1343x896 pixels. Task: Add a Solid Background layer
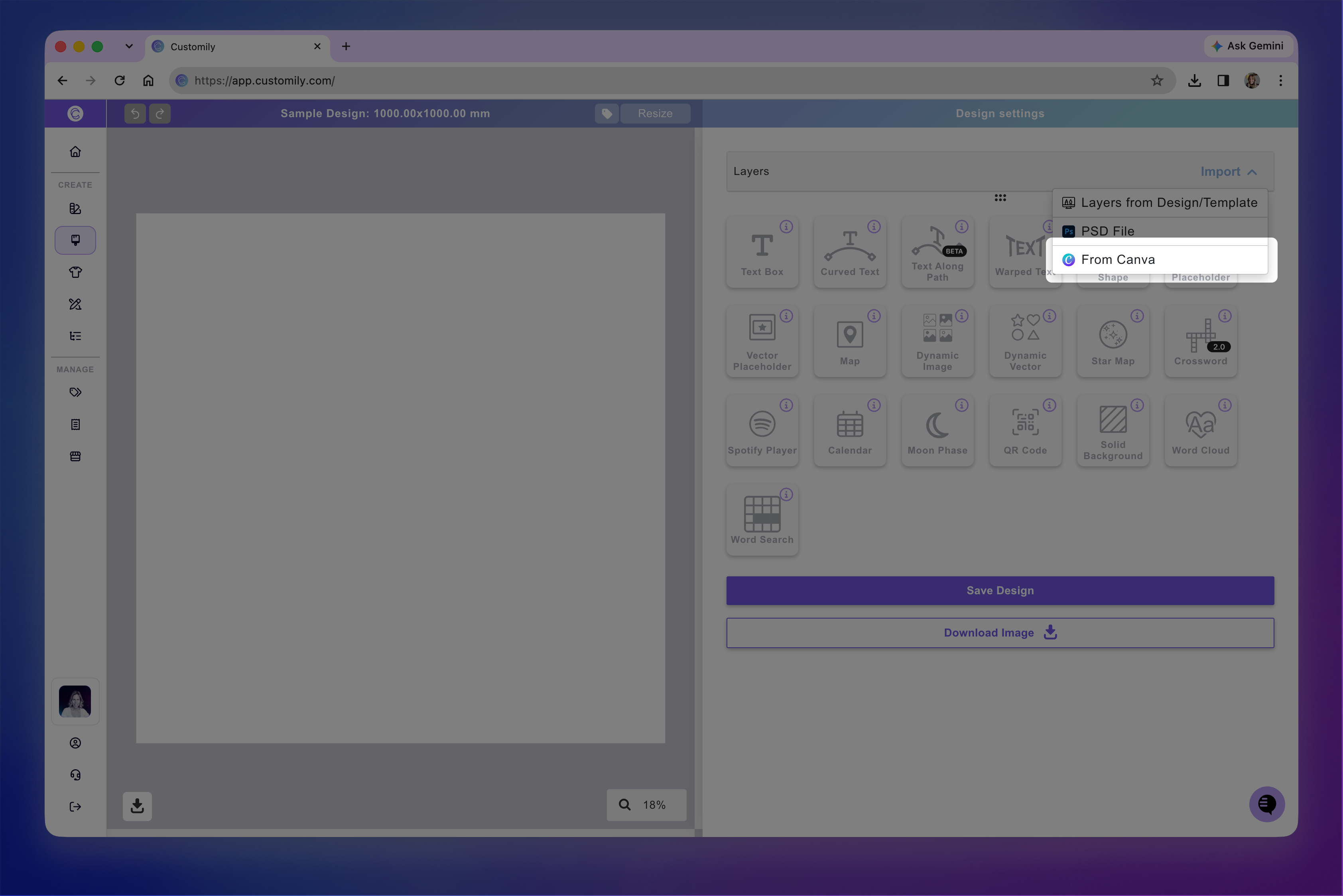tap(1113, 430)
